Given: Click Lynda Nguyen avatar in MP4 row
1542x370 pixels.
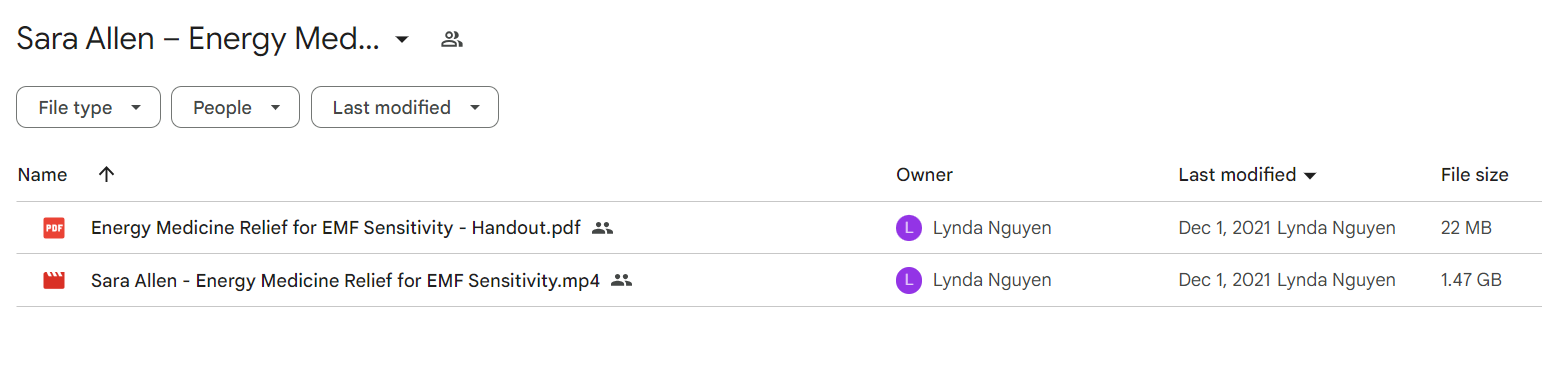Looking at the screenshot, I should point(908,280).
